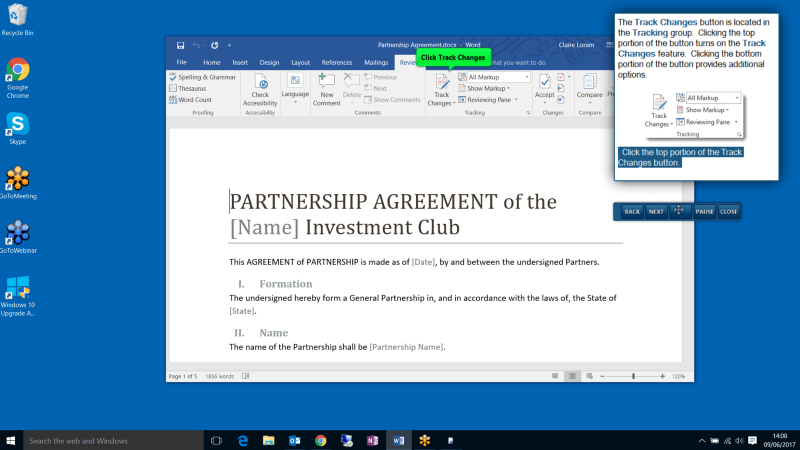Click the Undo arrow in Quick Access toolbar
This screenshot has width=800, height=450.
coord(196,45)
